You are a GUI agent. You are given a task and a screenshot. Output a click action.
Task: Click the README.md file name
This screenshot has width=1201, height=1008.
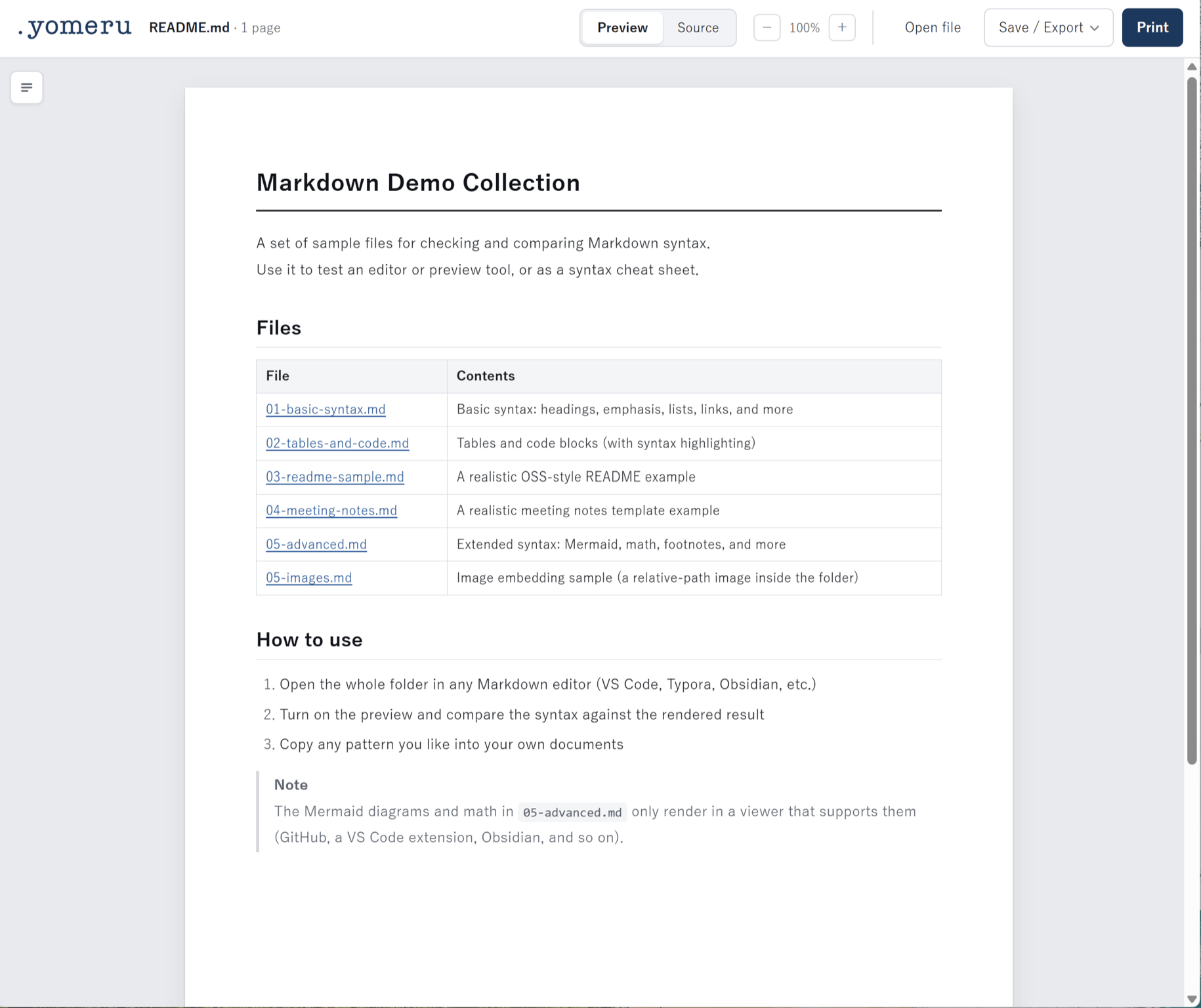189,28
